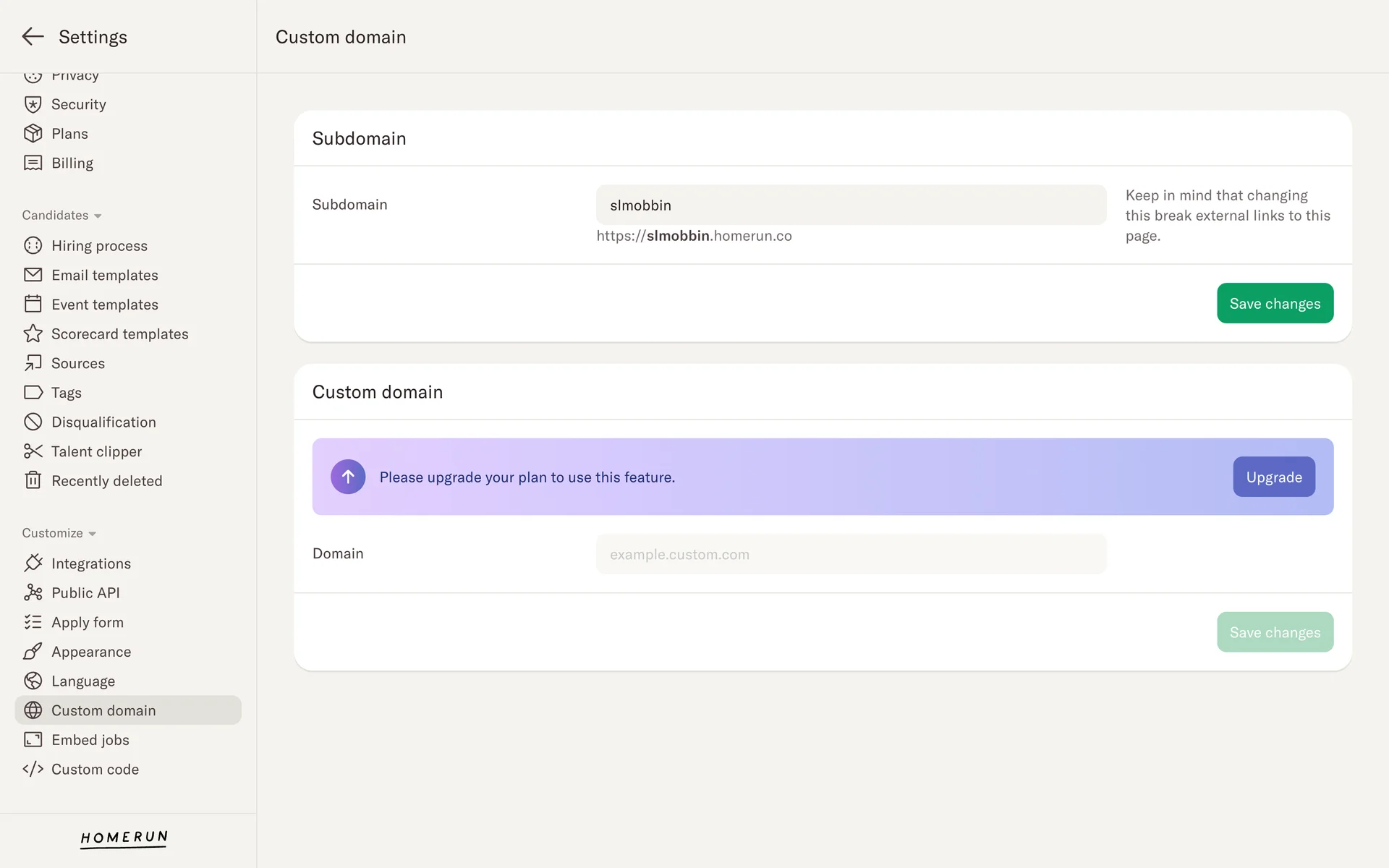Click the back arrow next to Settings
This screenshot has width=1389, height=868.
tap(33, 37)
